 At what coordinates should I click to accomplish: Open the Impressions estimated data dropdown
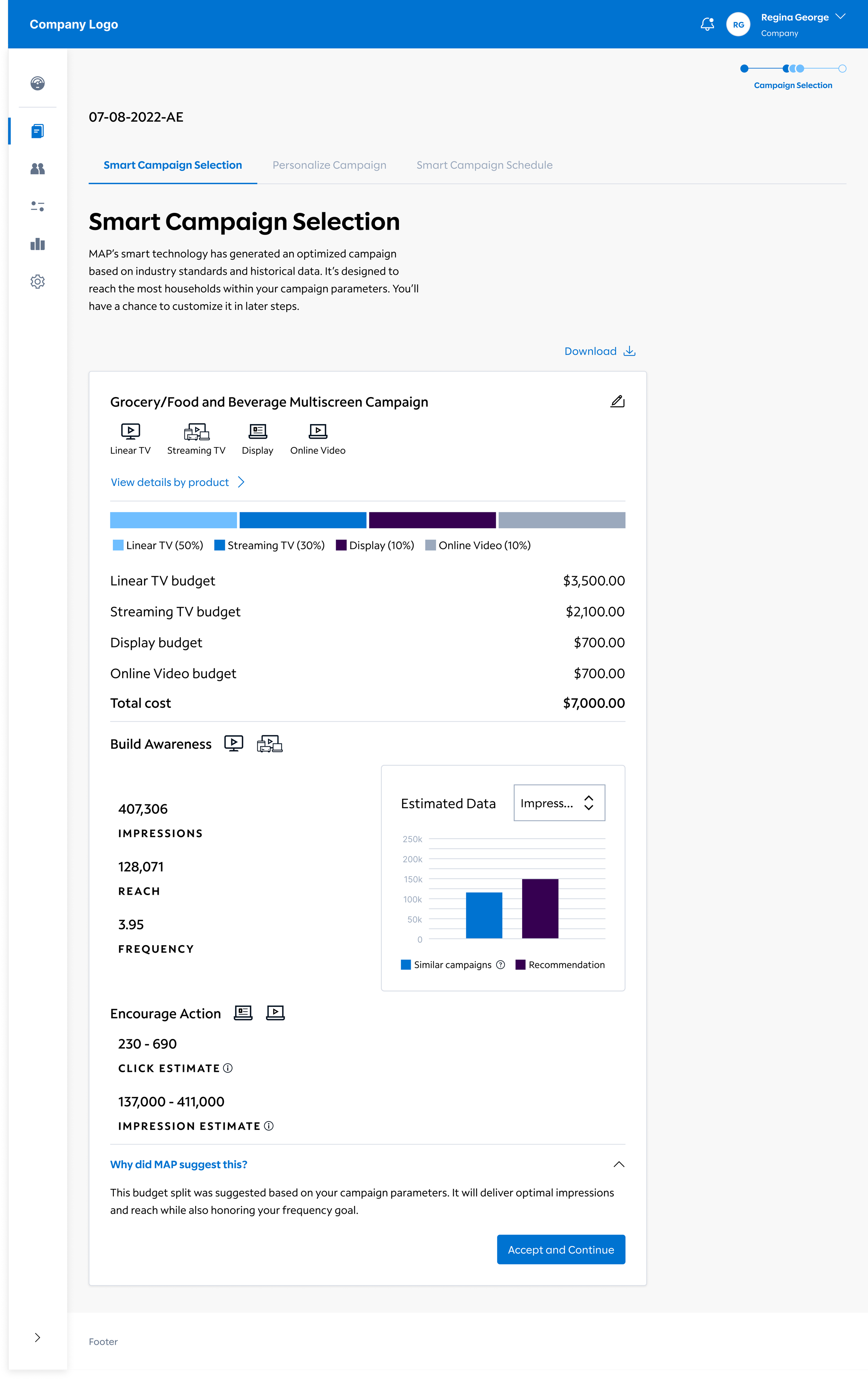click(559, 803)
